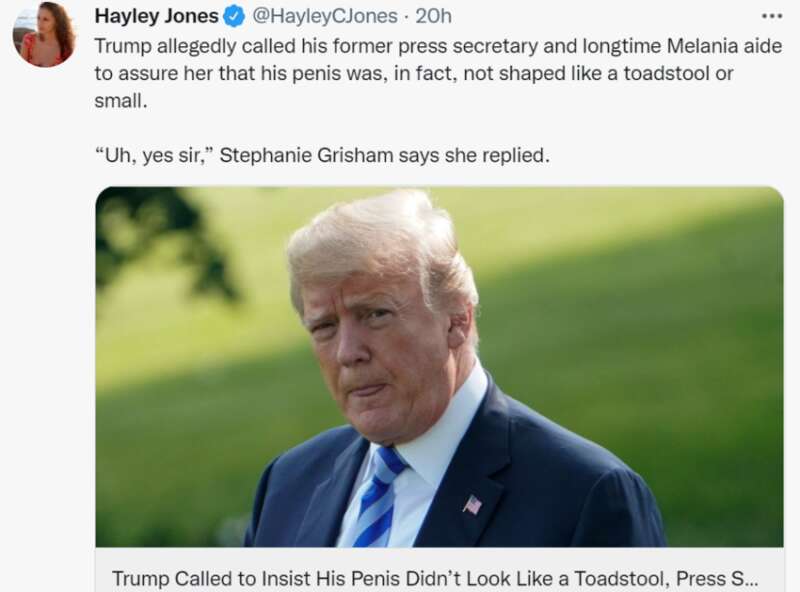Open profile via the Hayley Jones display name
Screen dimensions: 800x592
point(157,16)
